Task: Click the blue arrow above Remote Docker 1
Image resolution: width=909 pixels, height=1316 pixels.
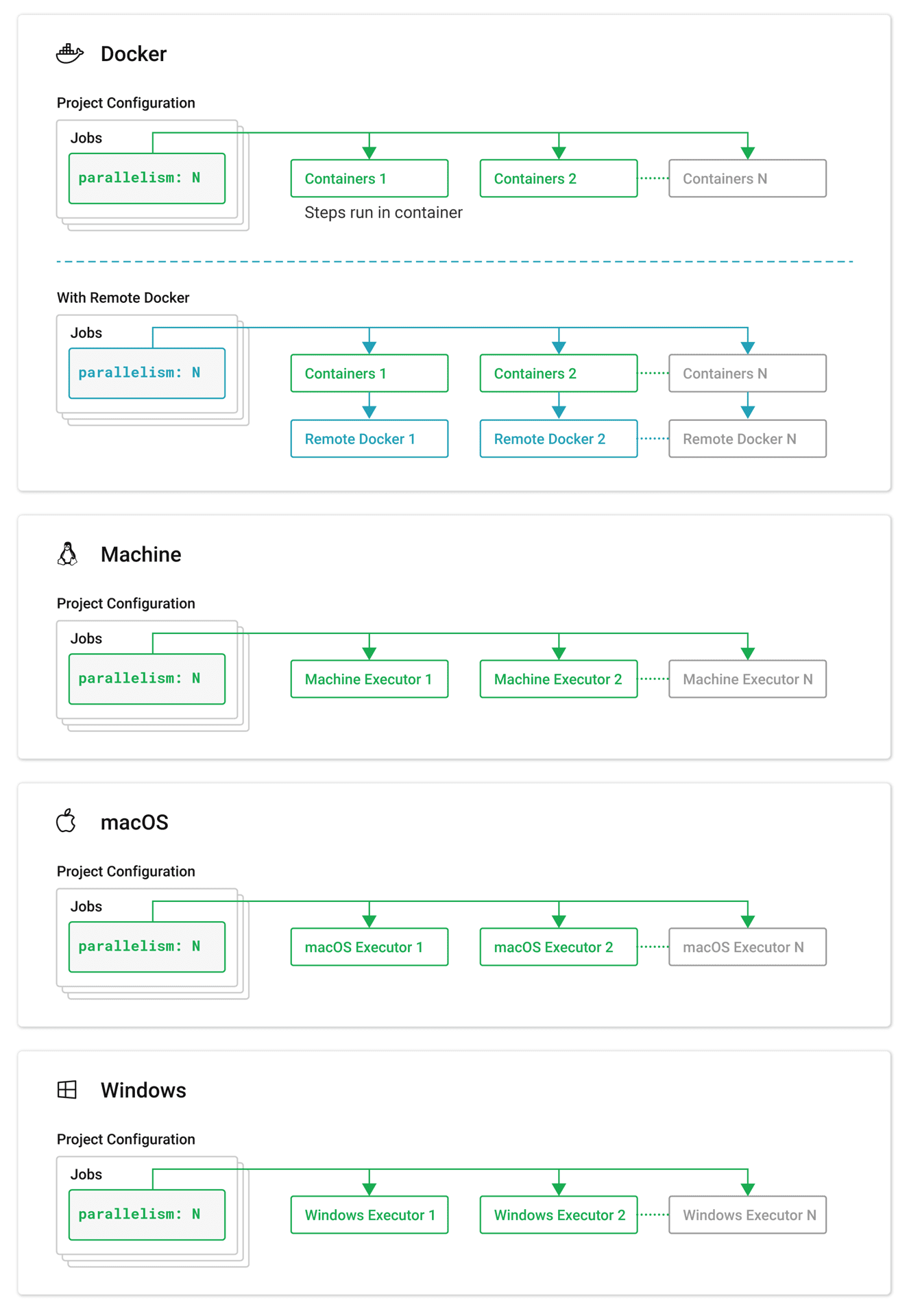Action: (x=369, y=411)
